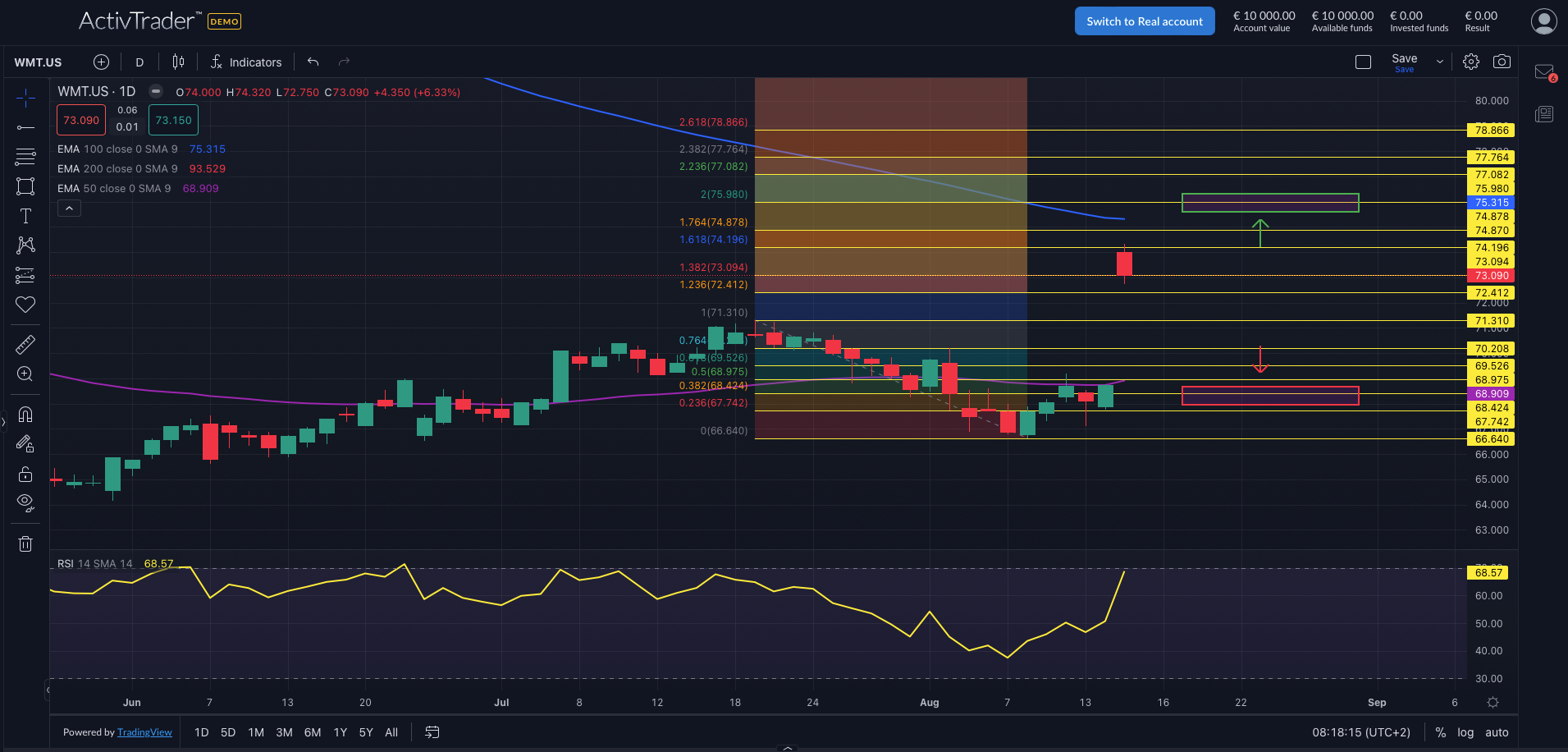Screen dimensions: 1568x752
Task: Select the crosshair cursor tool
Action: point(25,99)
